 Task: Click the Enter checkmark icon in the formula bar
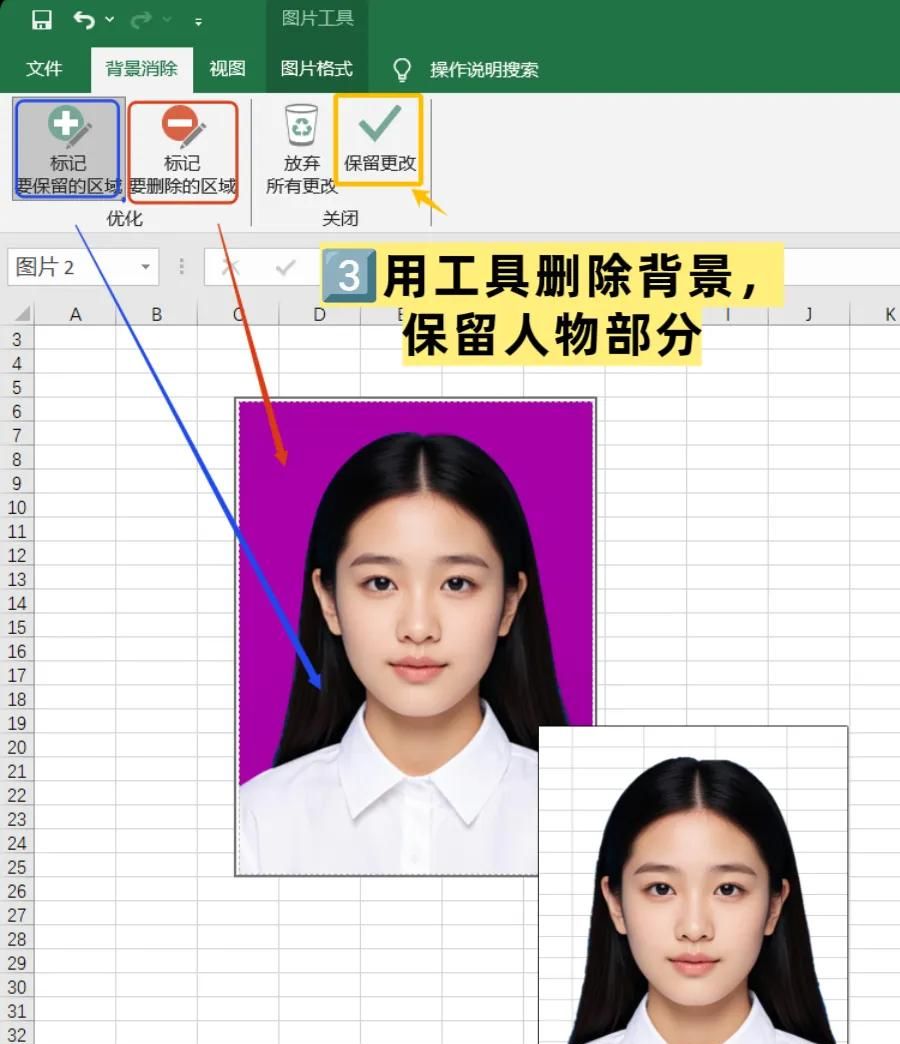click(x=285, y=267)
